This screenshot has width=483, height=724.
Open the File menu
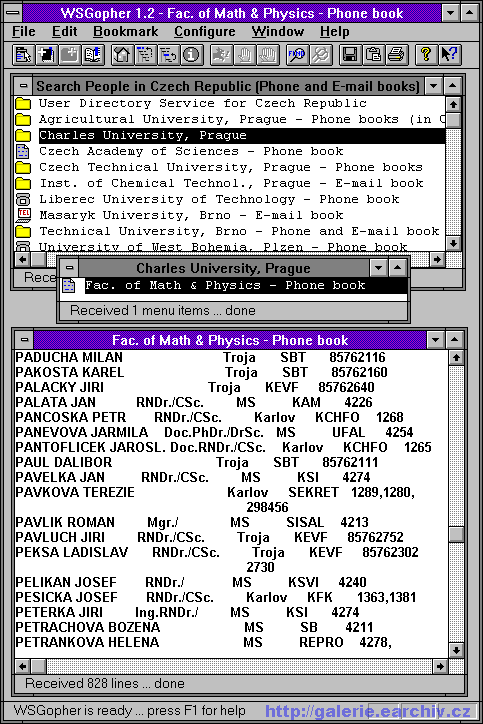click(x=24, y=31)
